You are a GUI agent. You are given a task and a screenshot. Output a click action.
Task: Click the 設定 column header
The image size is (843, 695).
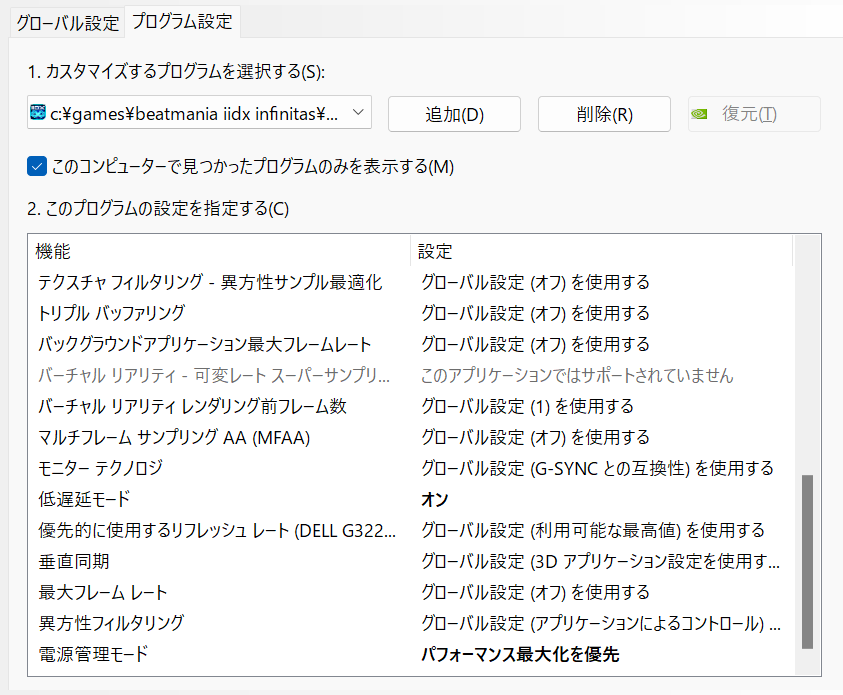pyautogui.click(x=436, y=250)
